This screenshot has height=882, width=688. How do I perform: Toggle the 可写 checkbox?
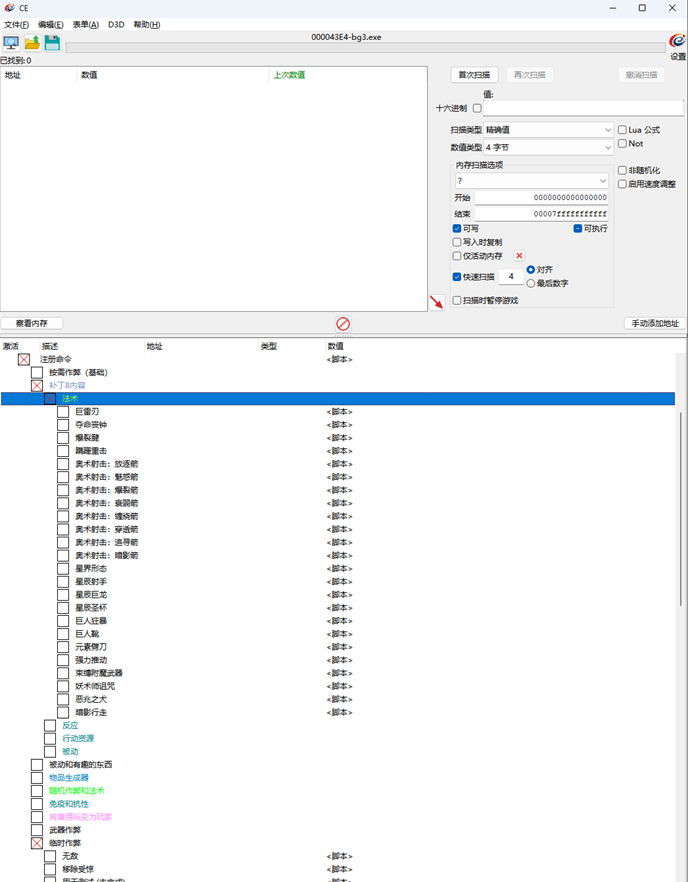coord(457,228)
